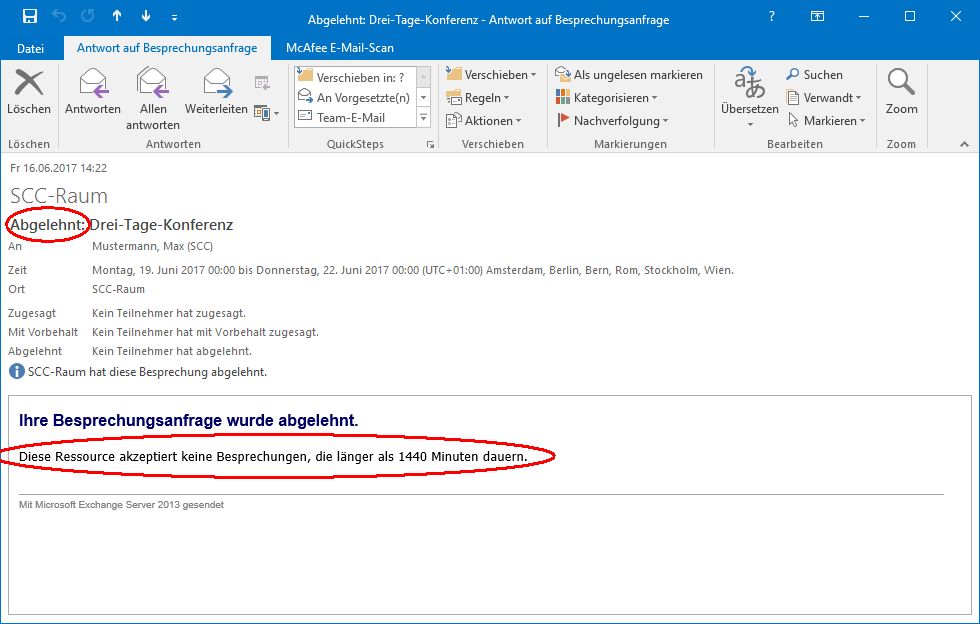Viewport: 980px width, 624px height.
Task: Open Ribbon Display Options
Action: 818,17
